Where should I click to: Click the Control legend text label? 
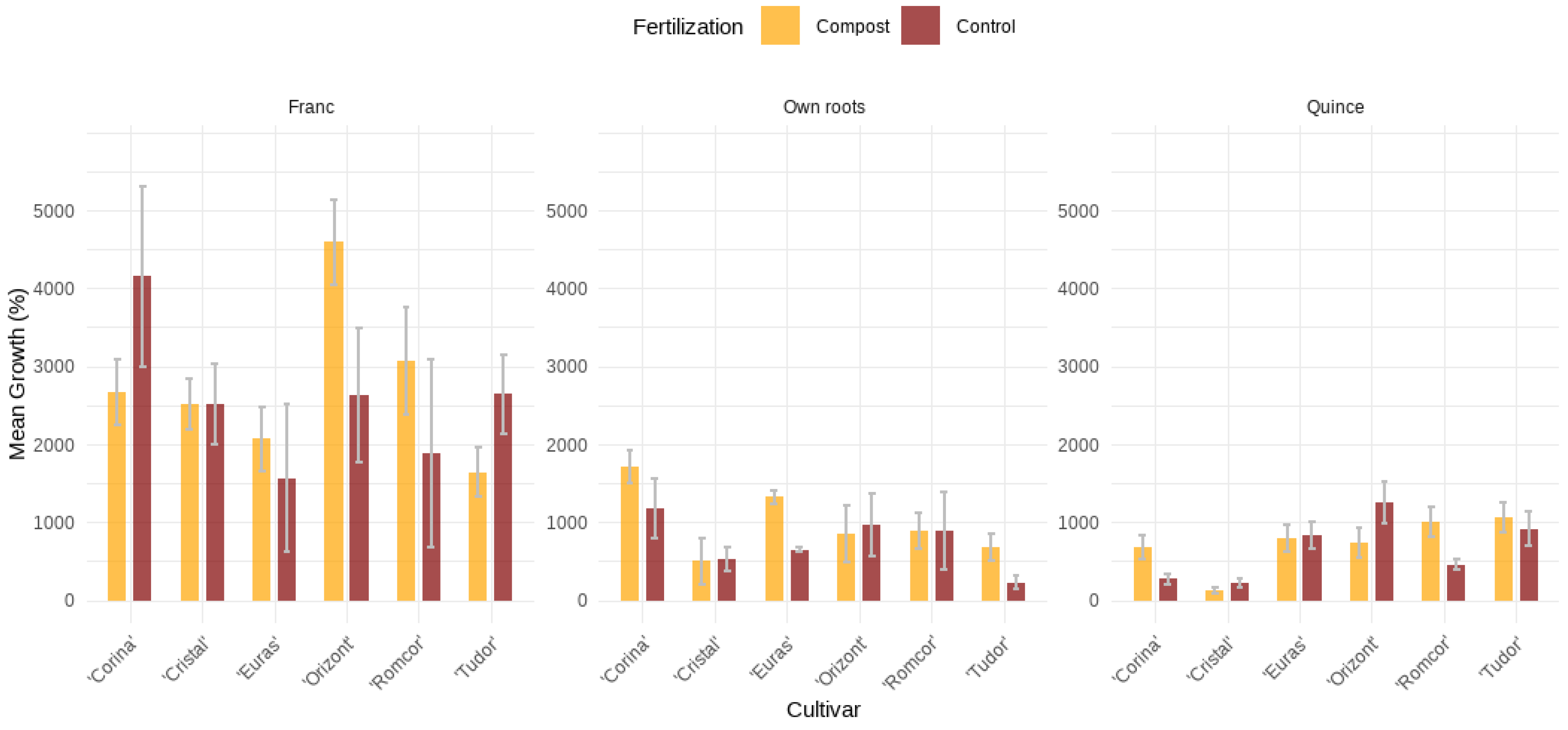pyautogui.click(x=985, y=26)
